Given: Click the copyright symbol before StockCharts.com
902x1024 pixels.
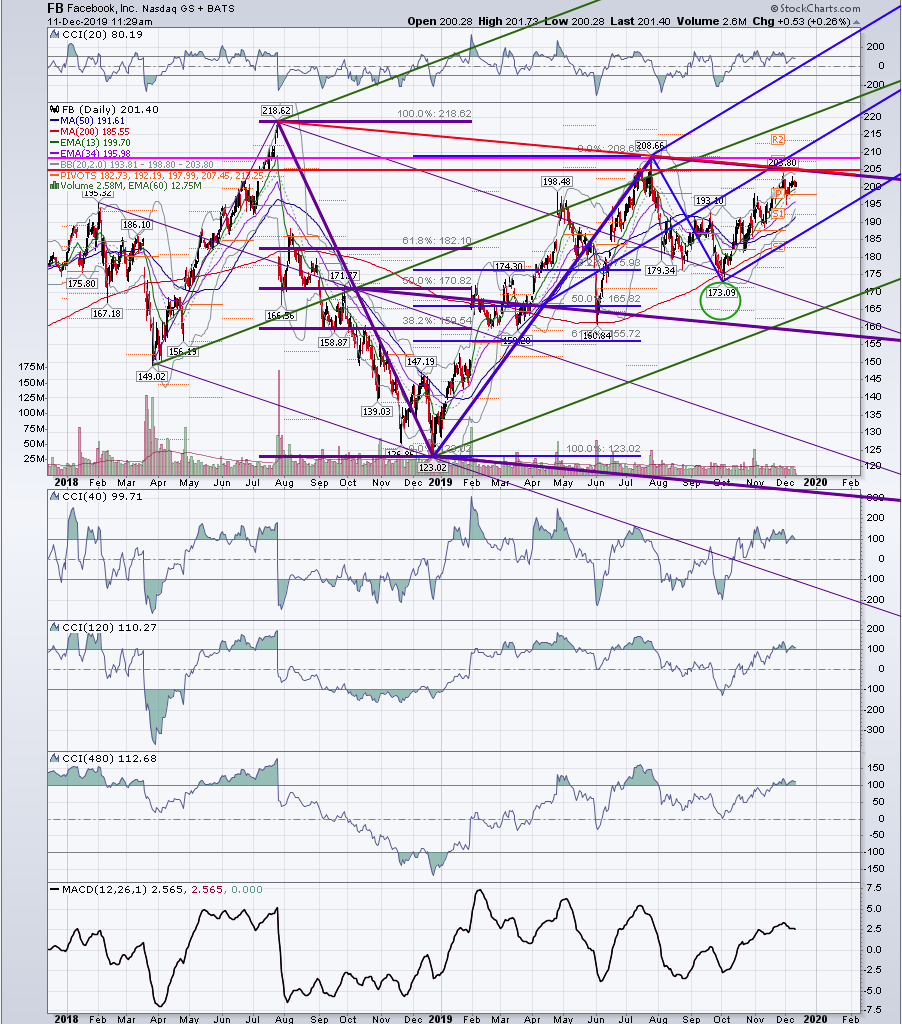Looking at the screenshot, I should point(774,8).
